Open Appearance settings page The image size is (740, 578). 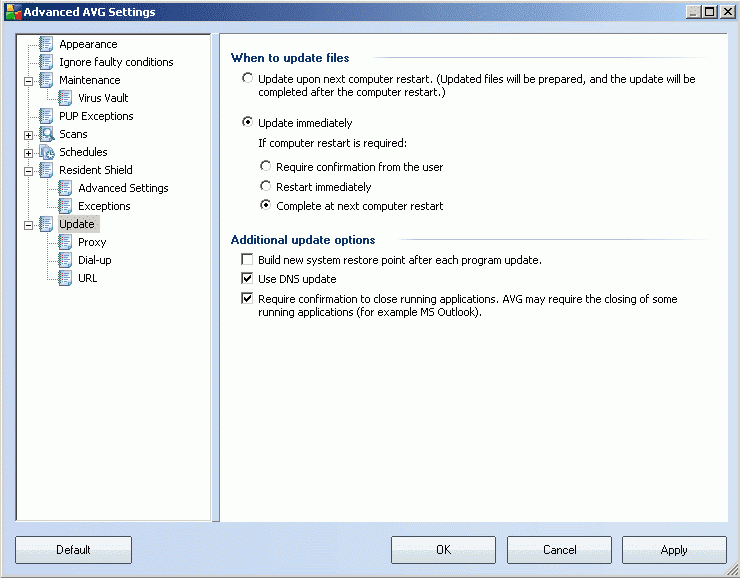(x=88, y=44)
